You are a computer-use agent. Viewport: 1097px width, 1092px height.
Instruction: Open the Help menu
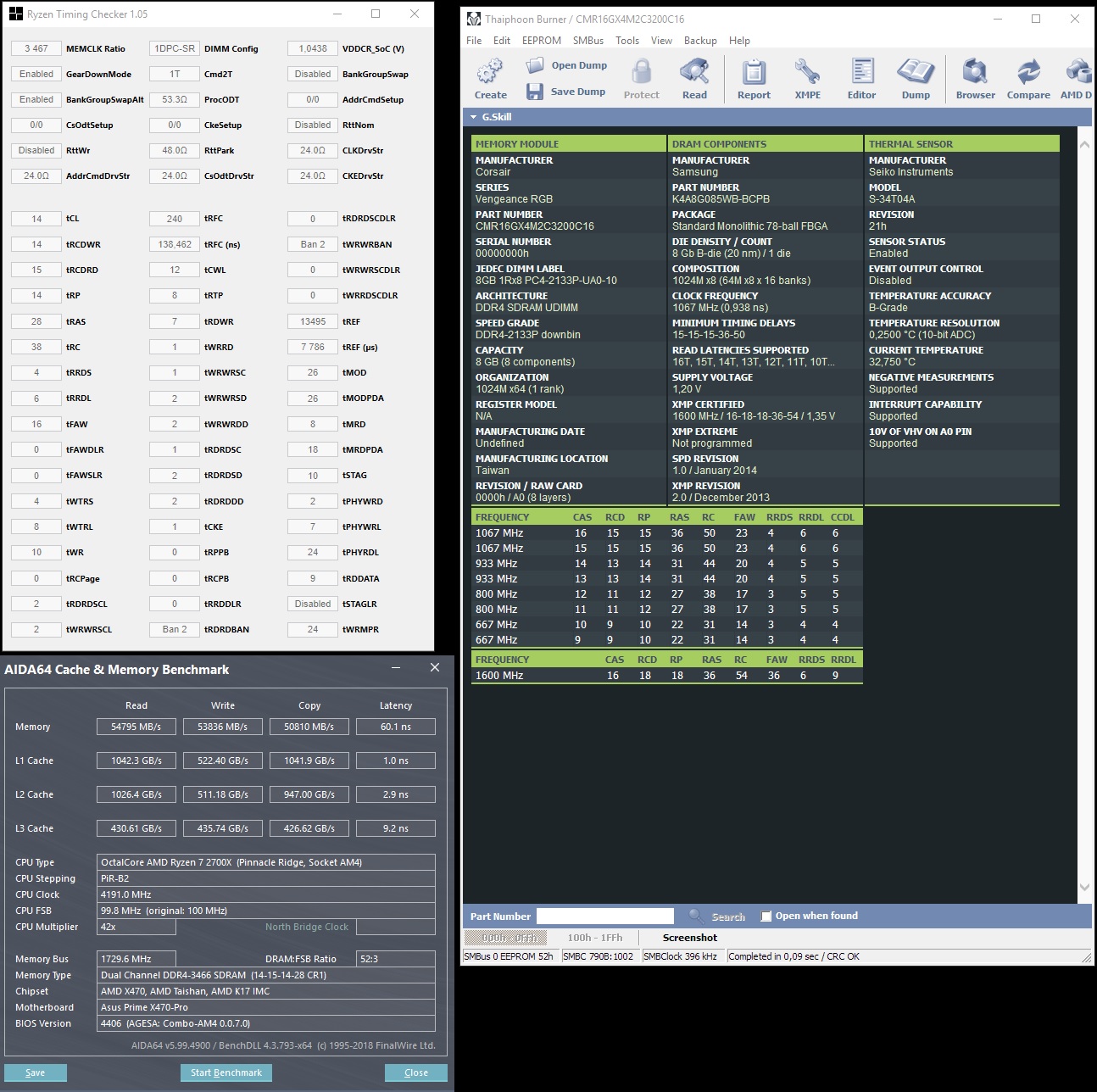pos(739,41)
